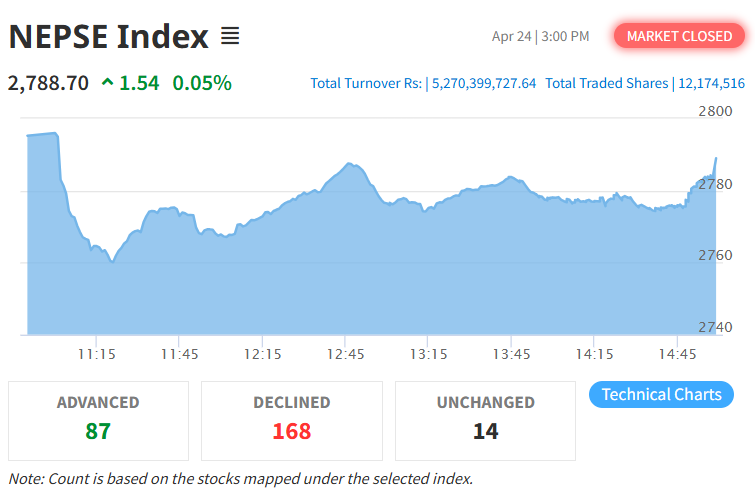
Task: Click the 14:45 time axis label
Action: [678, 354]
